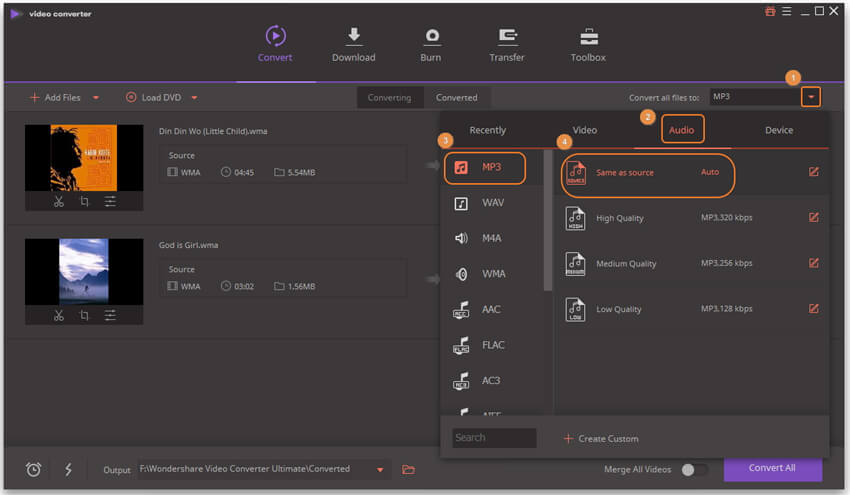Switch to the Recently tab

[487, 130]
